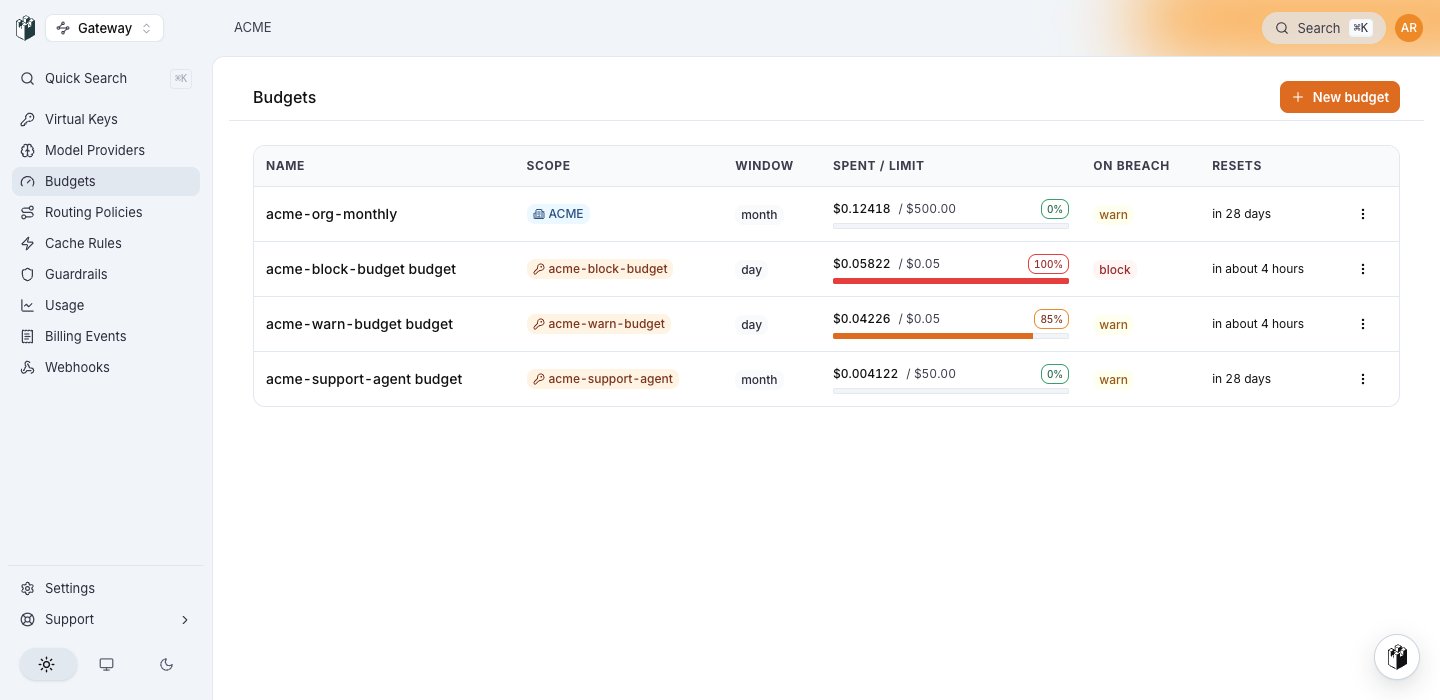Open Model Providers section

click(106, 150)
